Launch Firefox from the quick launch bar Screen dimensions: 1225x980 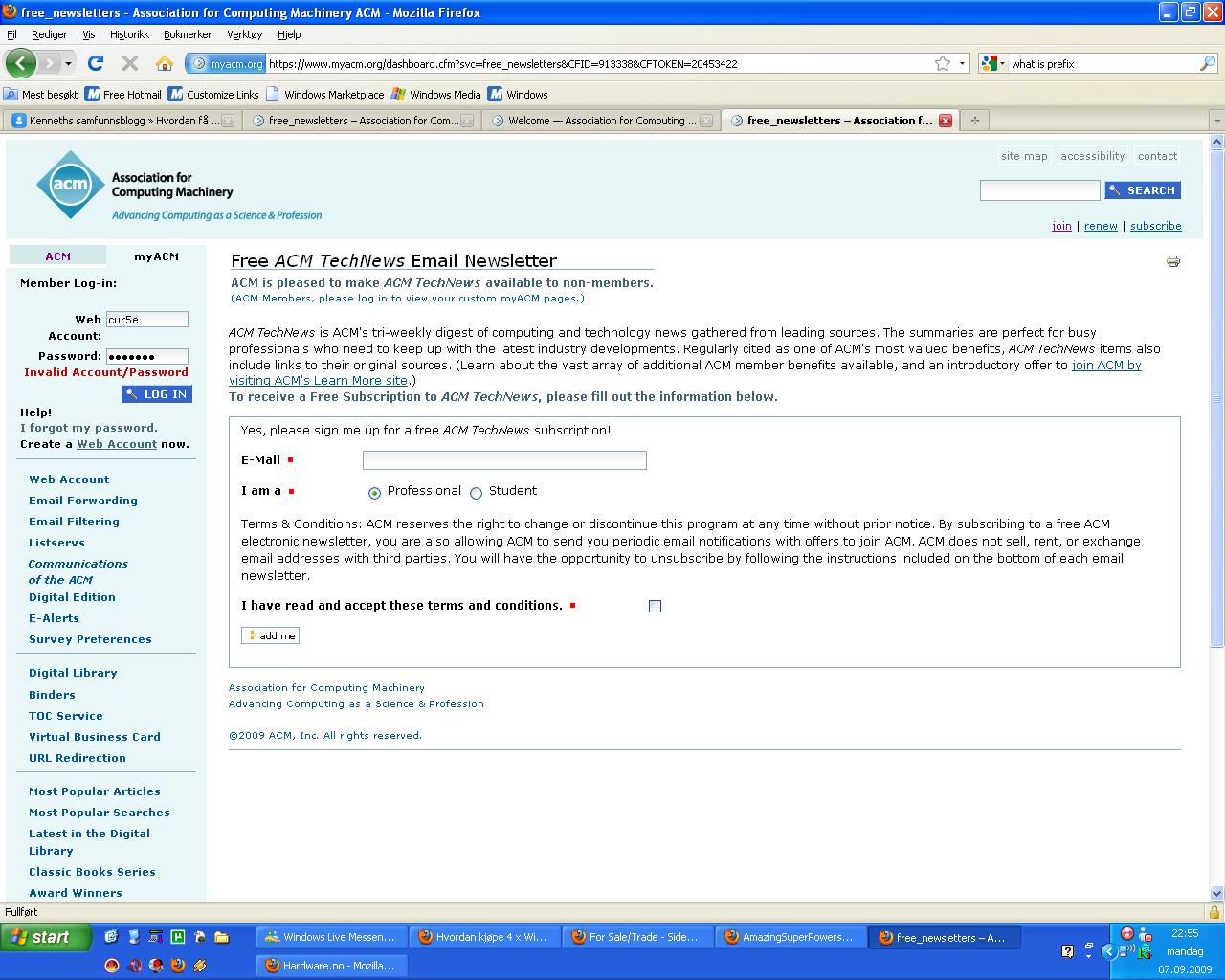[x=178, y=966]
